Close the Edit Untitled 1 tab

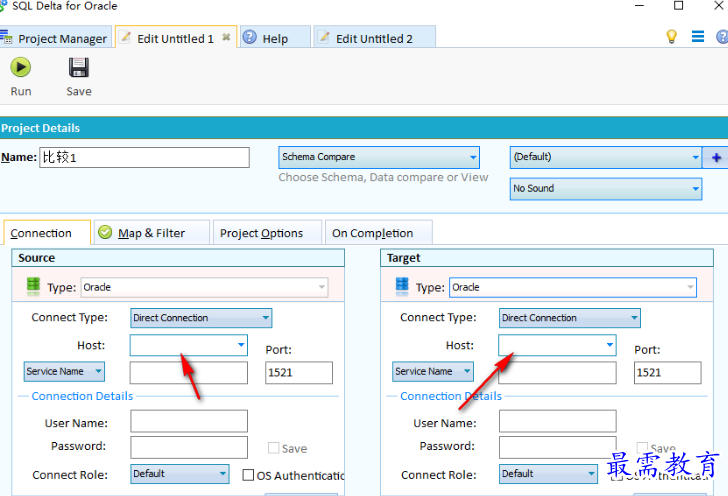[x=226, y=37]
